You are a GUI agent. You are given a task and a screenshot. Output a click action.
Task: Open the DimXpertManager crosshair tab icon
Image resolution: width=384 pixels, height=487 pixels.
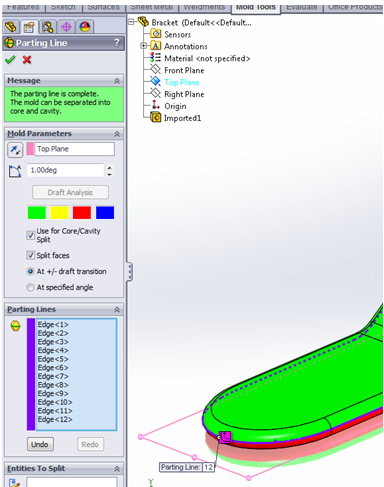66,27
